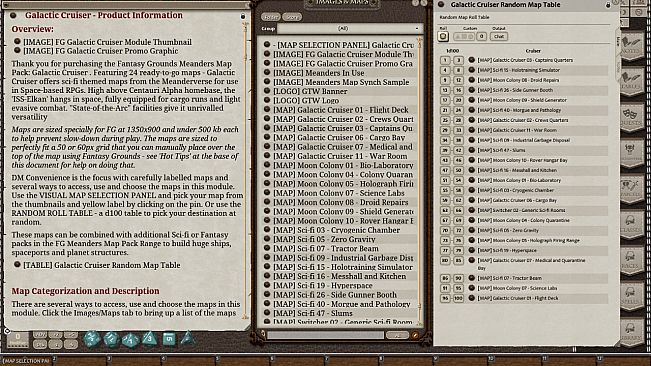This screenshot has height=366, width=651.
Task: Open link pin for FG Galactic Cruiser Promo Graphic
Action: (17, 51)
